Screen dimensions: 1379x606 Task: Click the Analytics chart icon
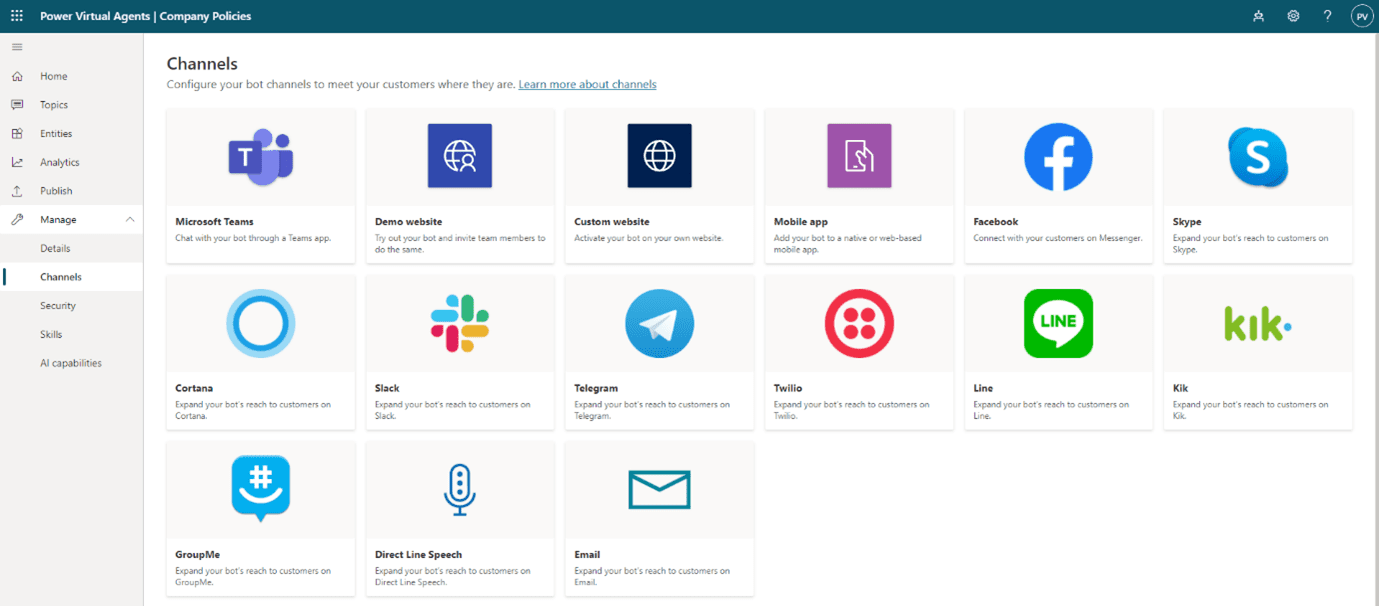coord(17,162)
